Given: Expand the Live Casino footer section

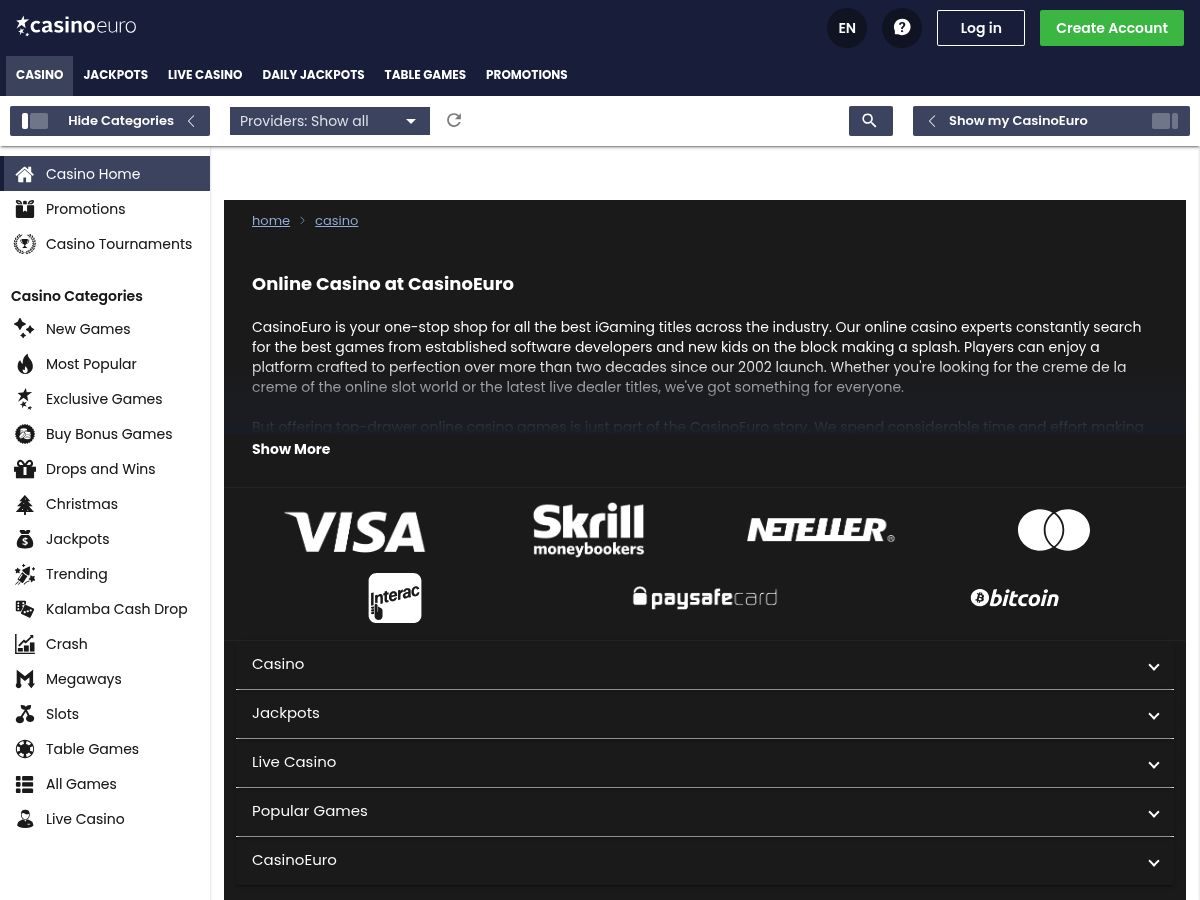Looking at the screenshot, I should click(x=705, y=763).
